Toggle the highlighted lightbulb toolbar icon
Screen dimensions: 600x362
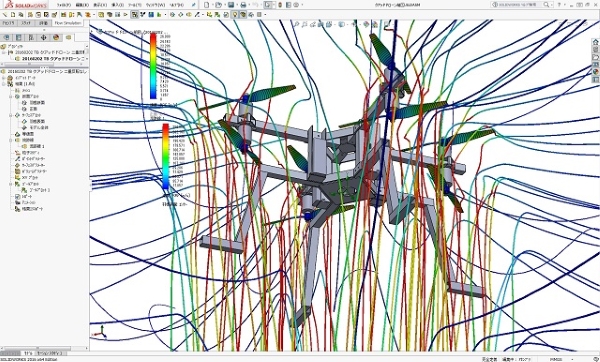[x=235, y=15]
